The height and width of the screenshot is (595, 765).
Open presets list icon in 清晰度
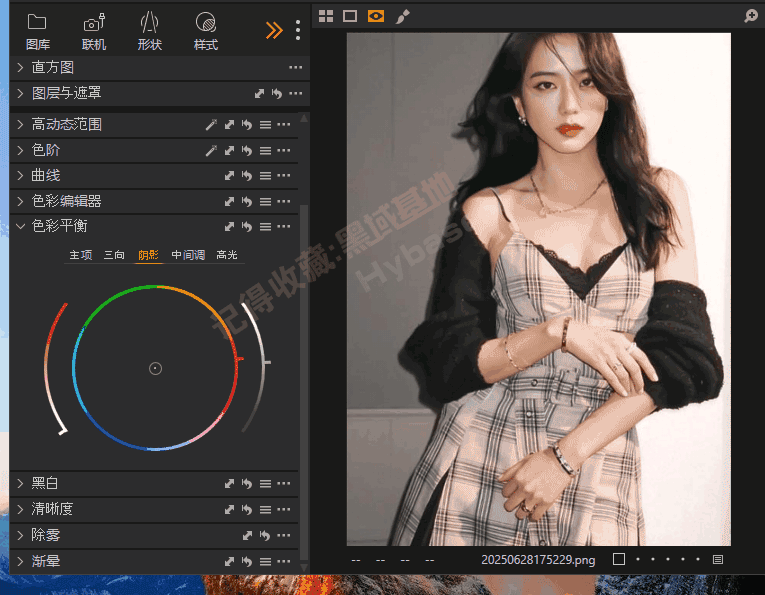coord(265,510)
